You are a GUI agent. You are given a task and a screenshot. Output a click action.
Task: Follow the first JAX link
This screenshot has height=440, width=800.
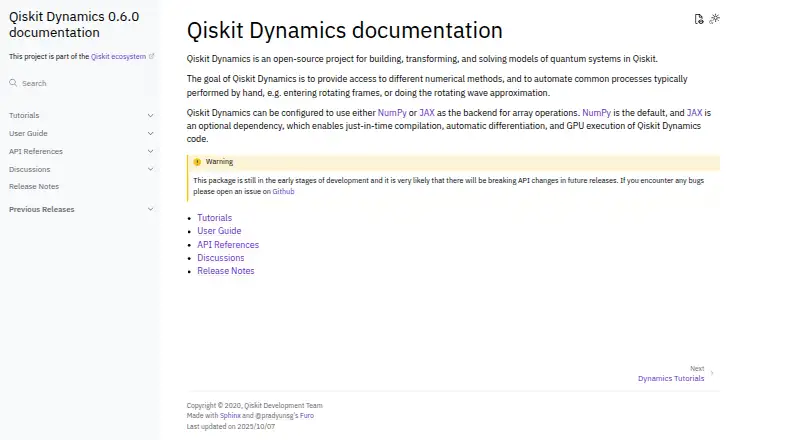(x=427, y=113)
